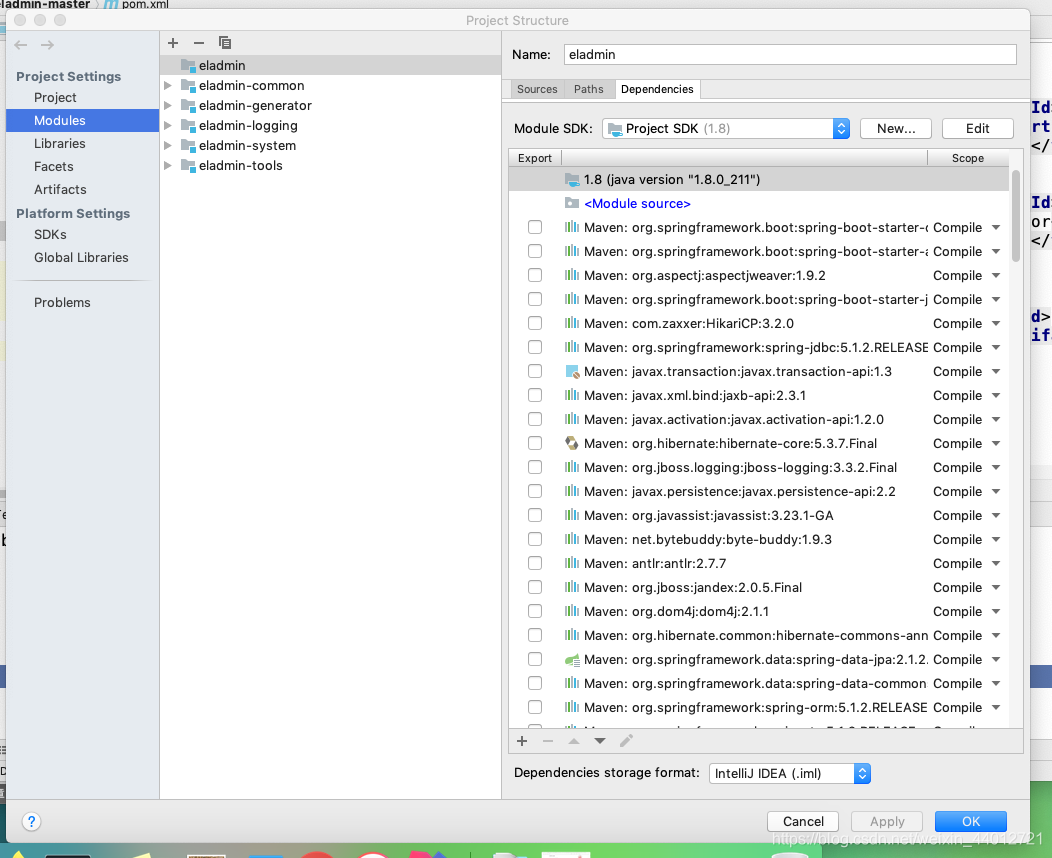Open the blue Module source link
Viewport: 1052px width, 858px height.
[x=637, y=203]
